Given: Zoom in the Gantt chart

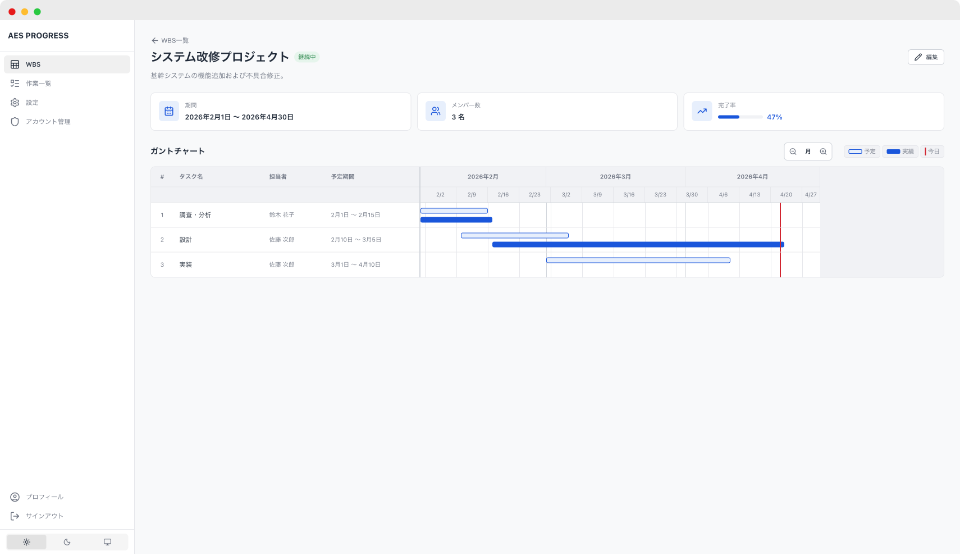Looking at the screenshot, I should (823, 152).
